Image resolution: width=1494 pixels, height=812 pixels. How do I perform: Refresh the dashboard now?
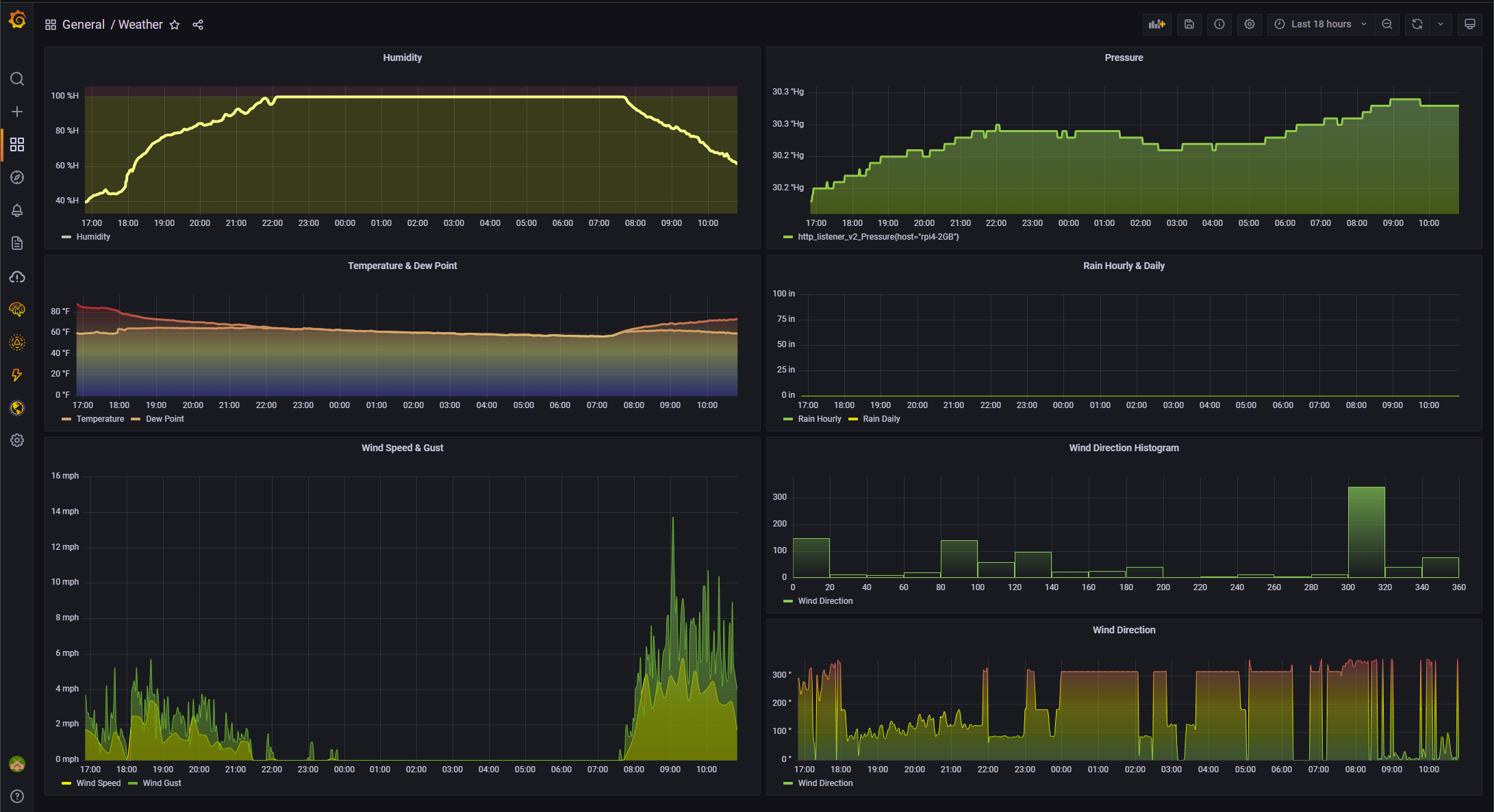point(1417,24)
